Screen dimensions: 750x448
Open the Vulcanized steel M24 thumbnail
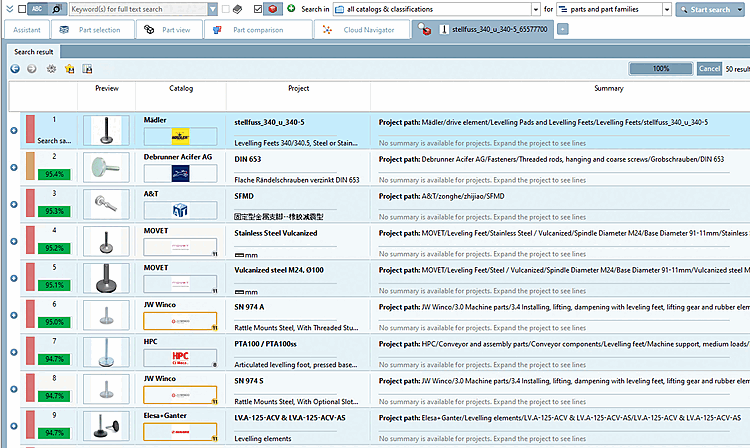pos(106,278)
